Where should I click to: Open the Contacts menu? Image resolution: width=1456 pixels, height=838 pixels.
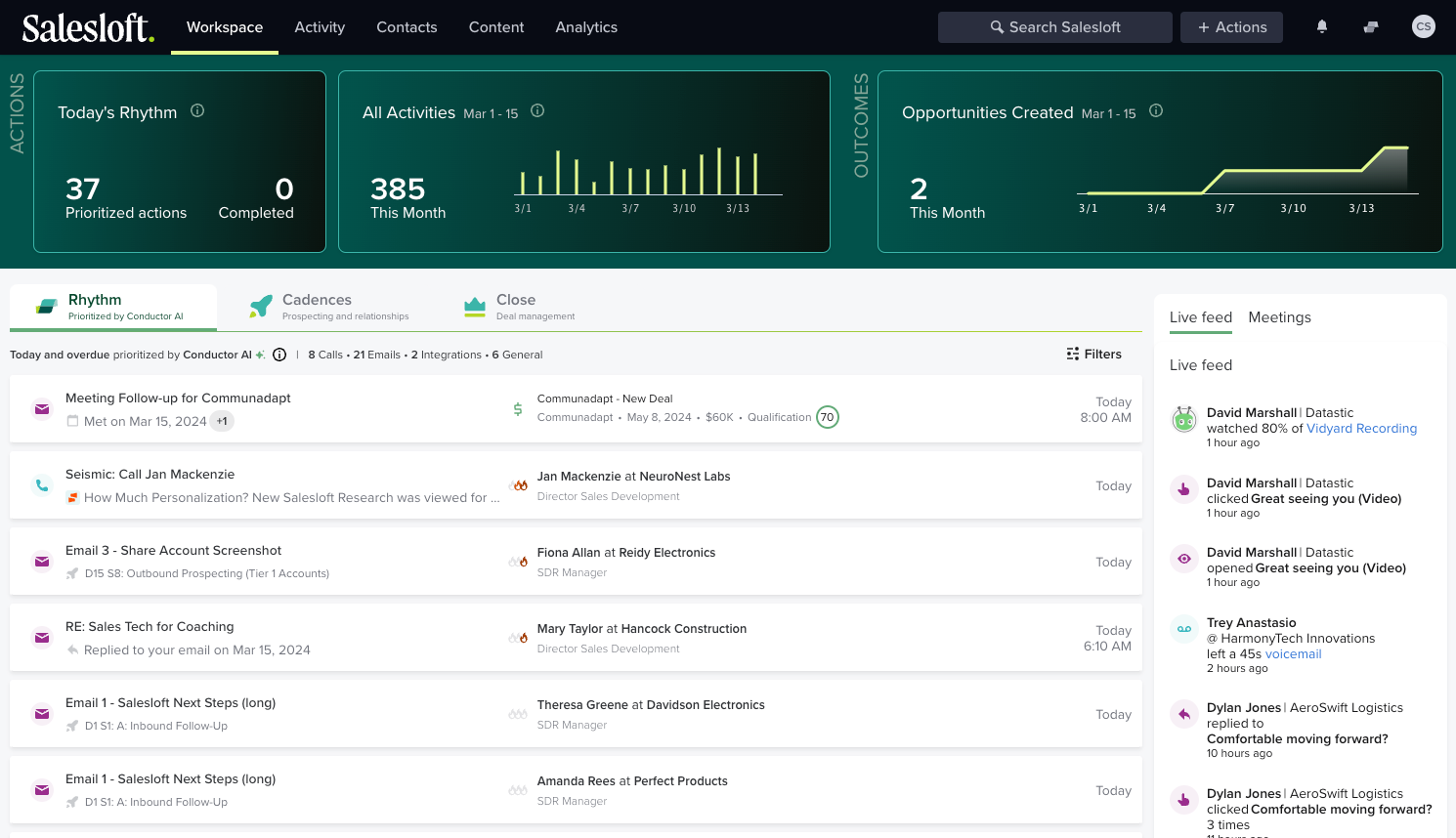407,27
